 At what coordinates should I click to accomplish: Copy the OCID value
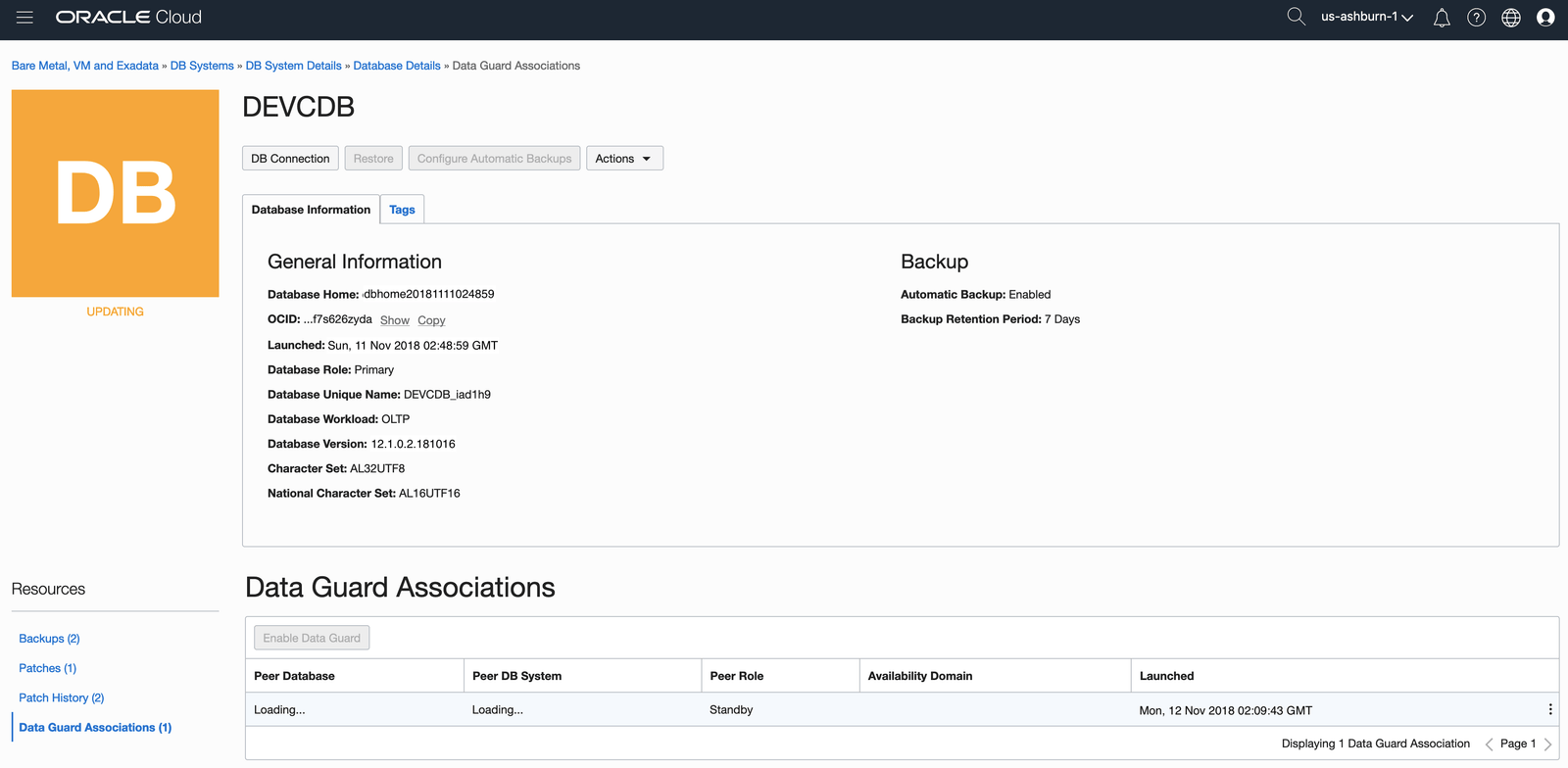(431, 320)
